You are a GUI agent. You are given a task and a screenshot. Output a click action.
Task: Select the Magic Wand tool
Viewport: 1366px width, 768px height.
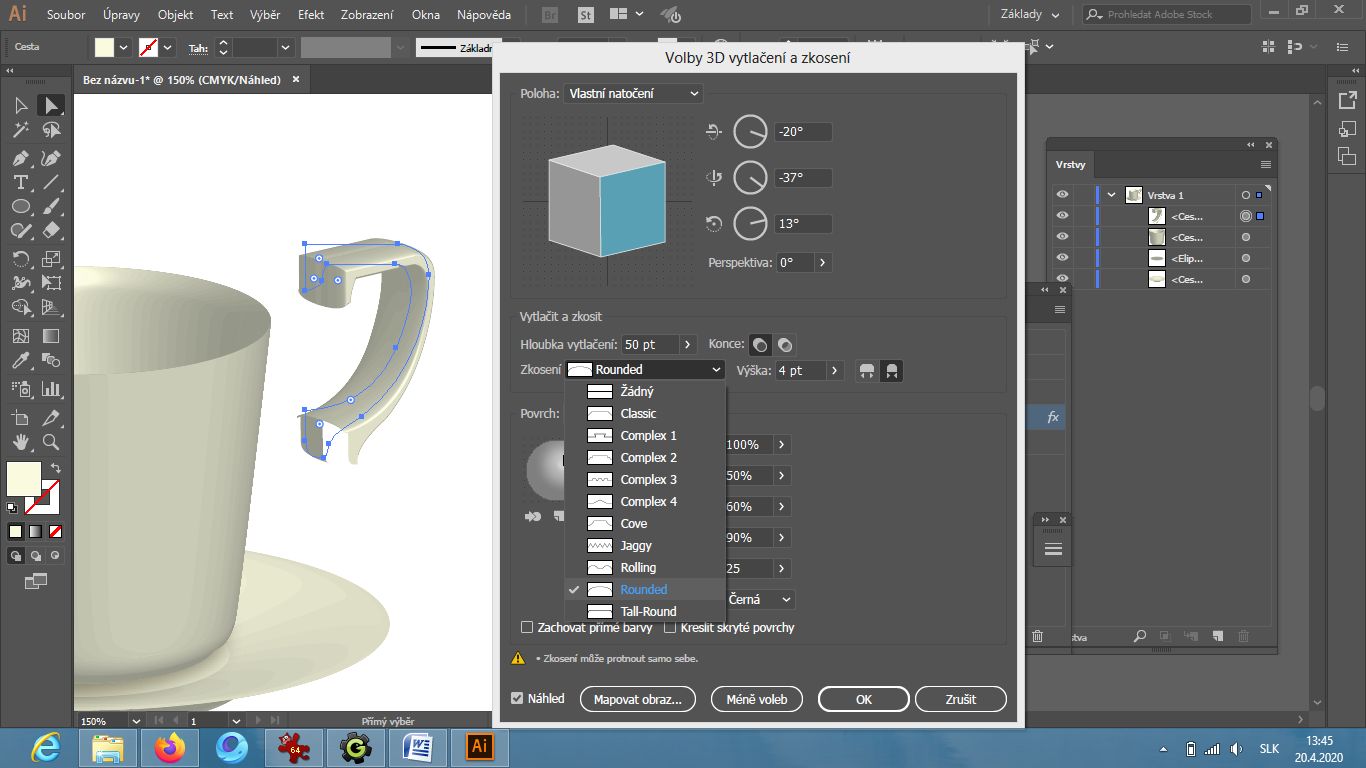20,130
